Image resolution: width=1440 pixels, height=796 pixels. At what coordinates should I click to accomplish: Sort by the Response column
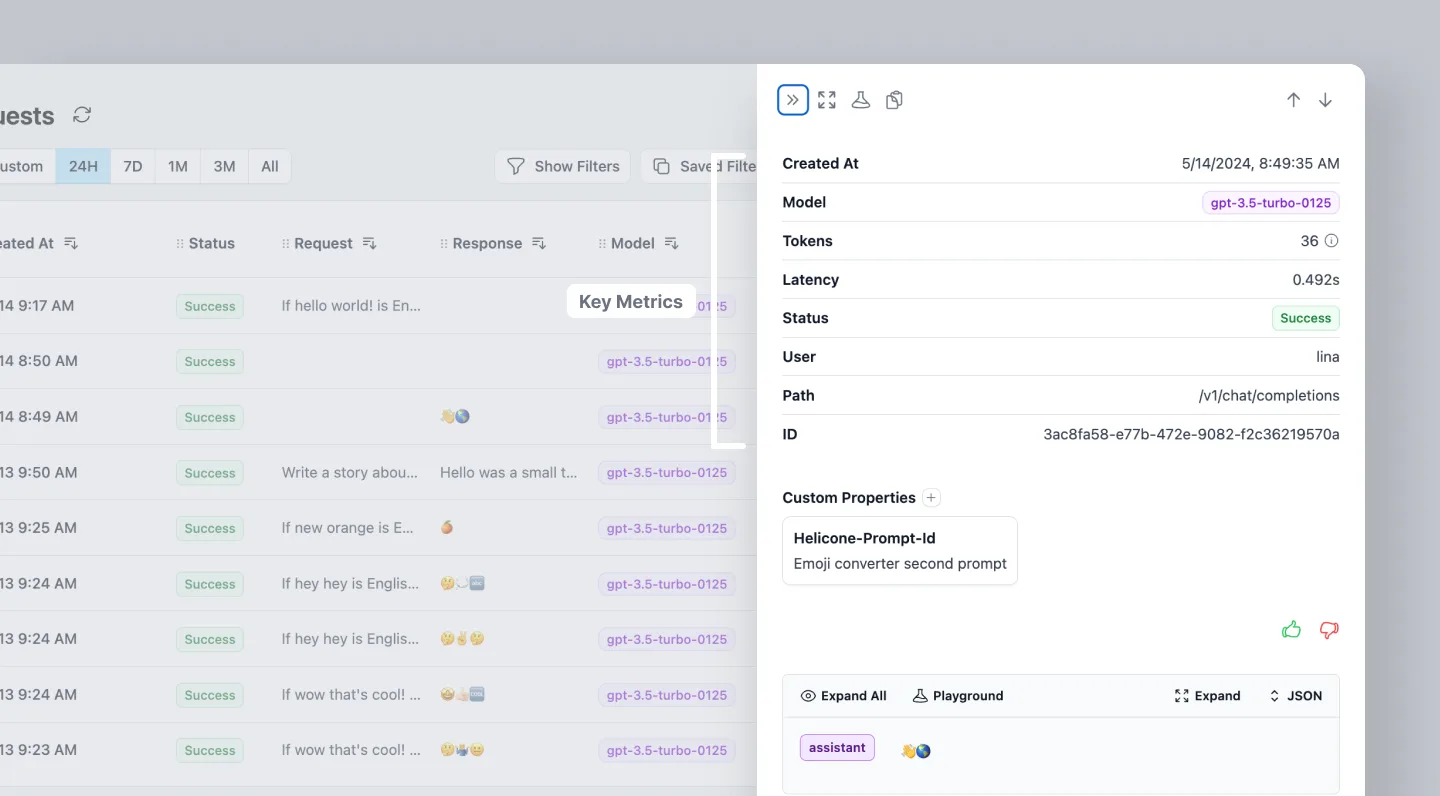pos(539,243)
